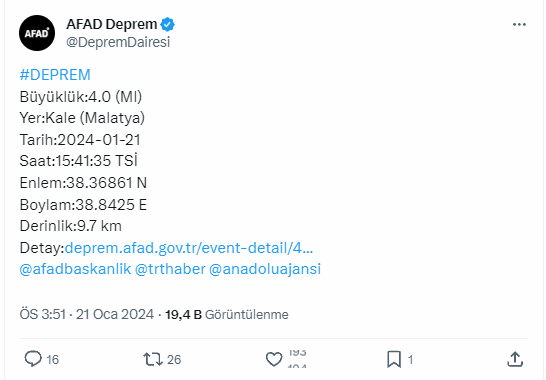
Task: Follow the #DEPREM hashtag link
Action: tap(55, 75)
